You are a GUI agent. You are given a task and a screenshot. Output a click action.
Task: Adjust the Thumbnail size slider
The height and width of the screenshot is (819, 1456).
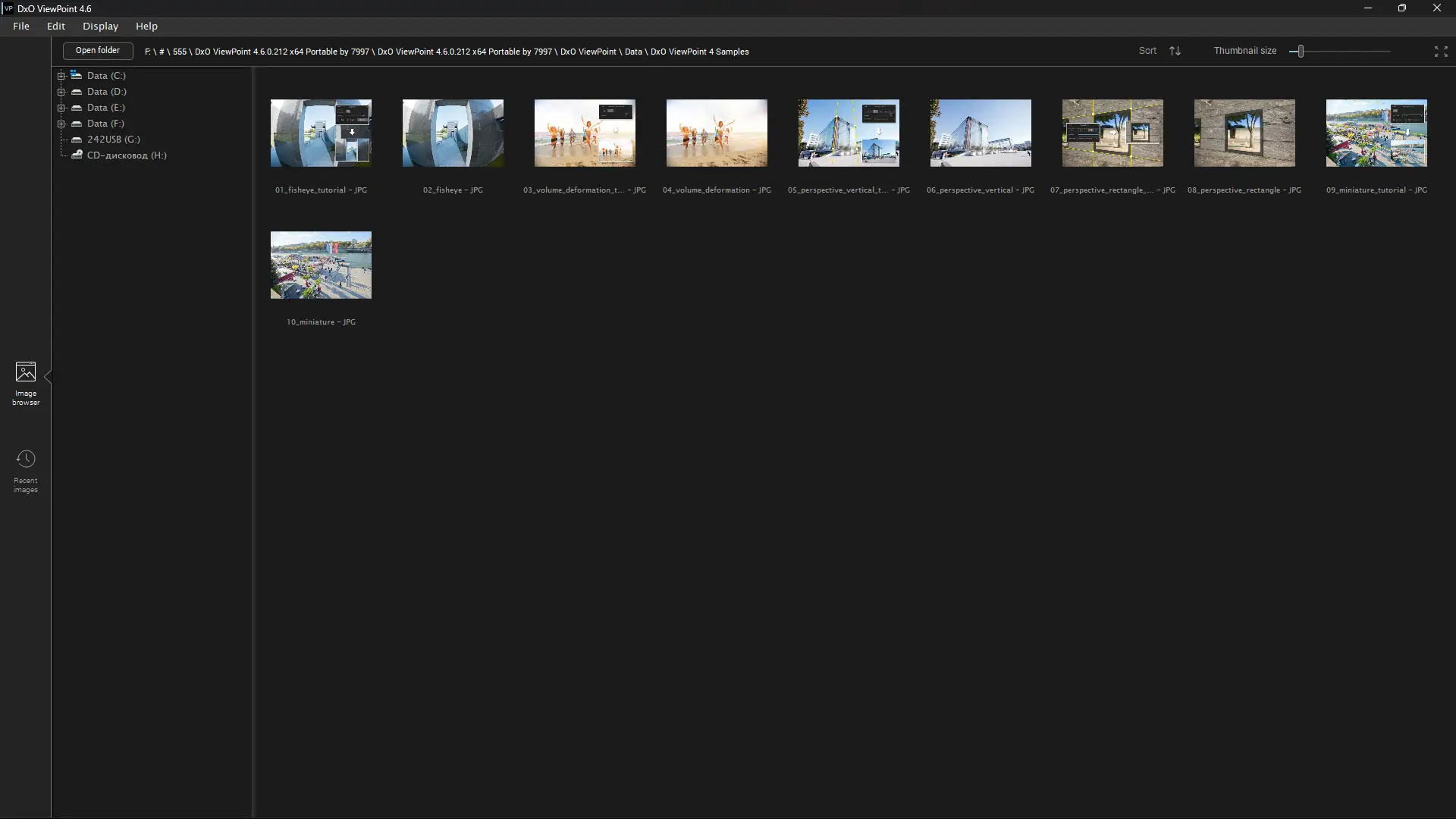pos(1300,52)
